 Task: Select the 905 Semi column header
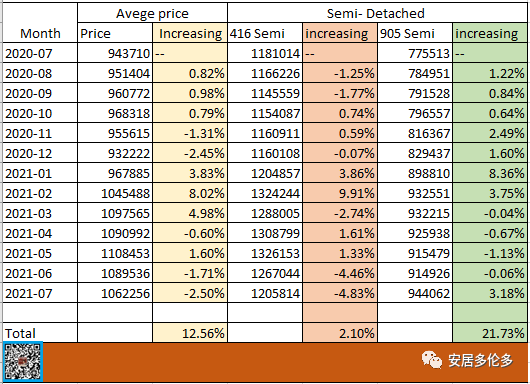415,33
